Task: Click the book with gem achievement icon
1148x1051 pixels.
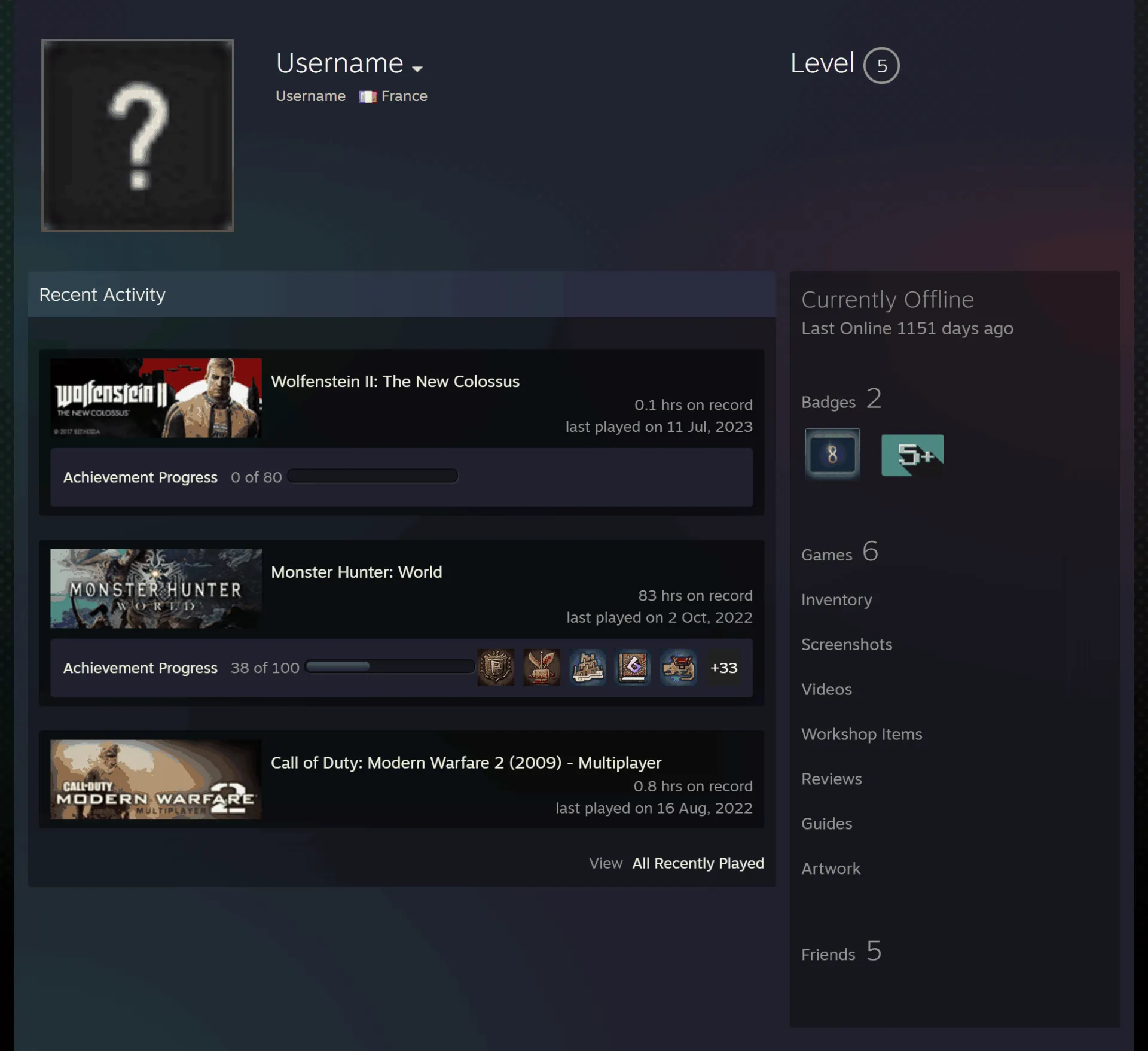Action: pyautogui.click(x=633, y=667)
